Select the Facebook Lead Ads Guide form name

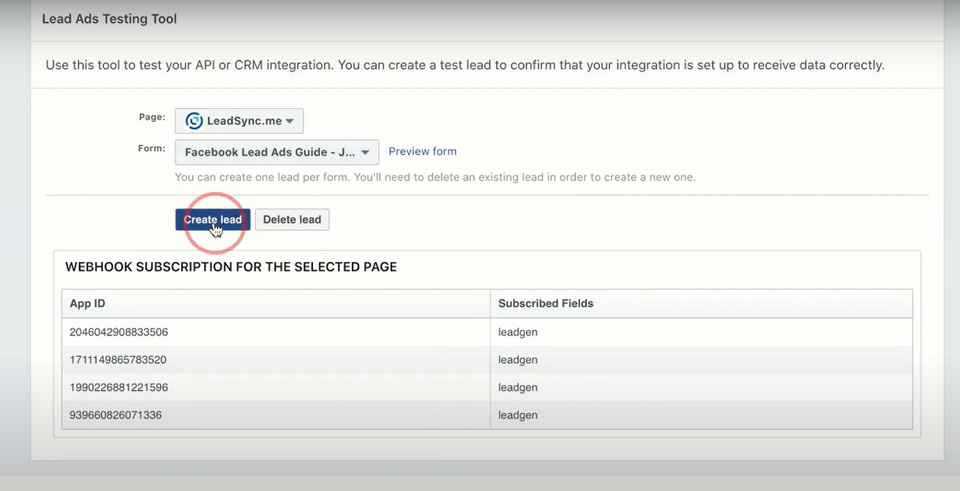(x=270, y=153)
